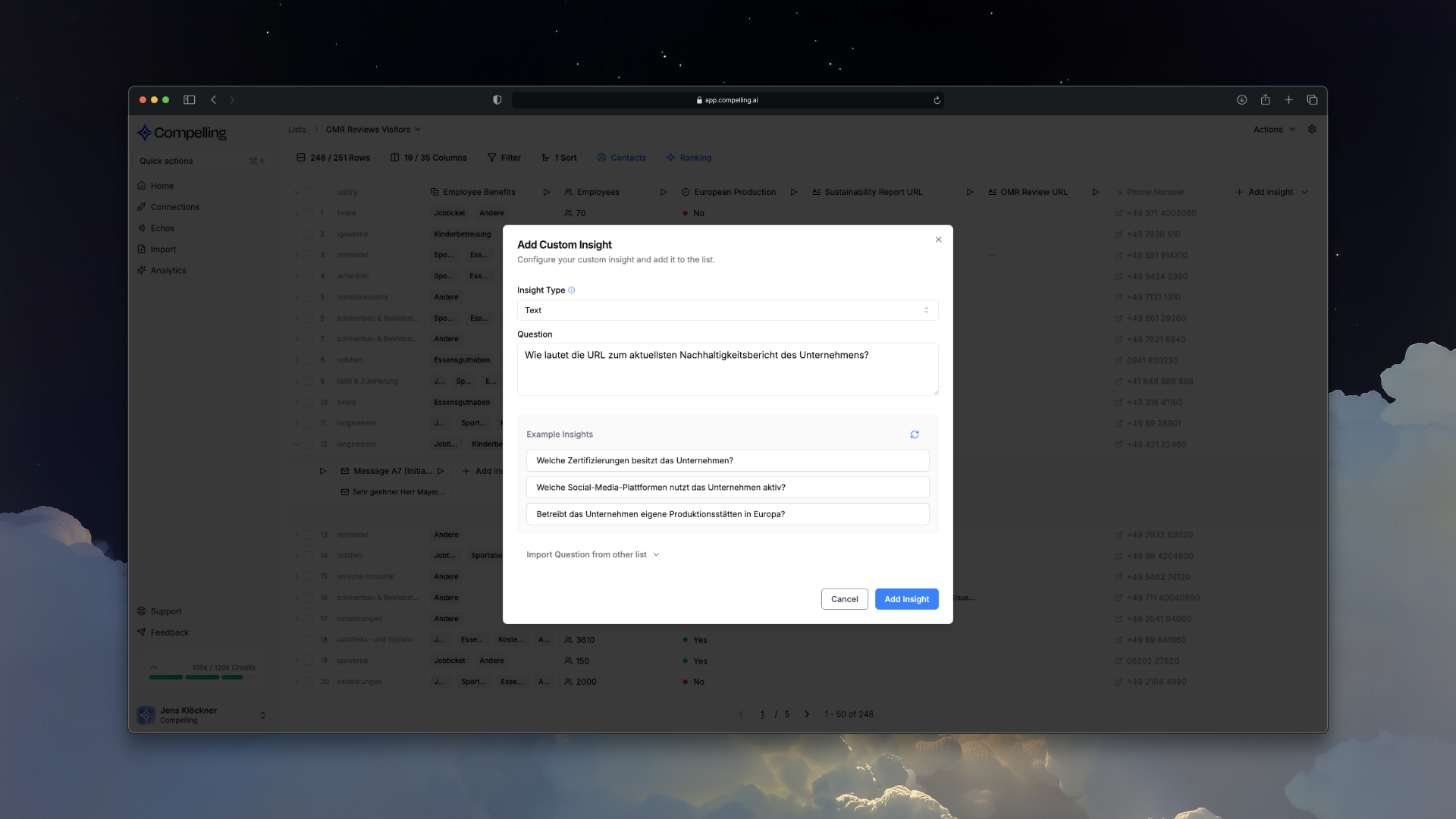1456x819 pixels.
Task: Toggle the browser sidebar panel
Action: point(190,100)
